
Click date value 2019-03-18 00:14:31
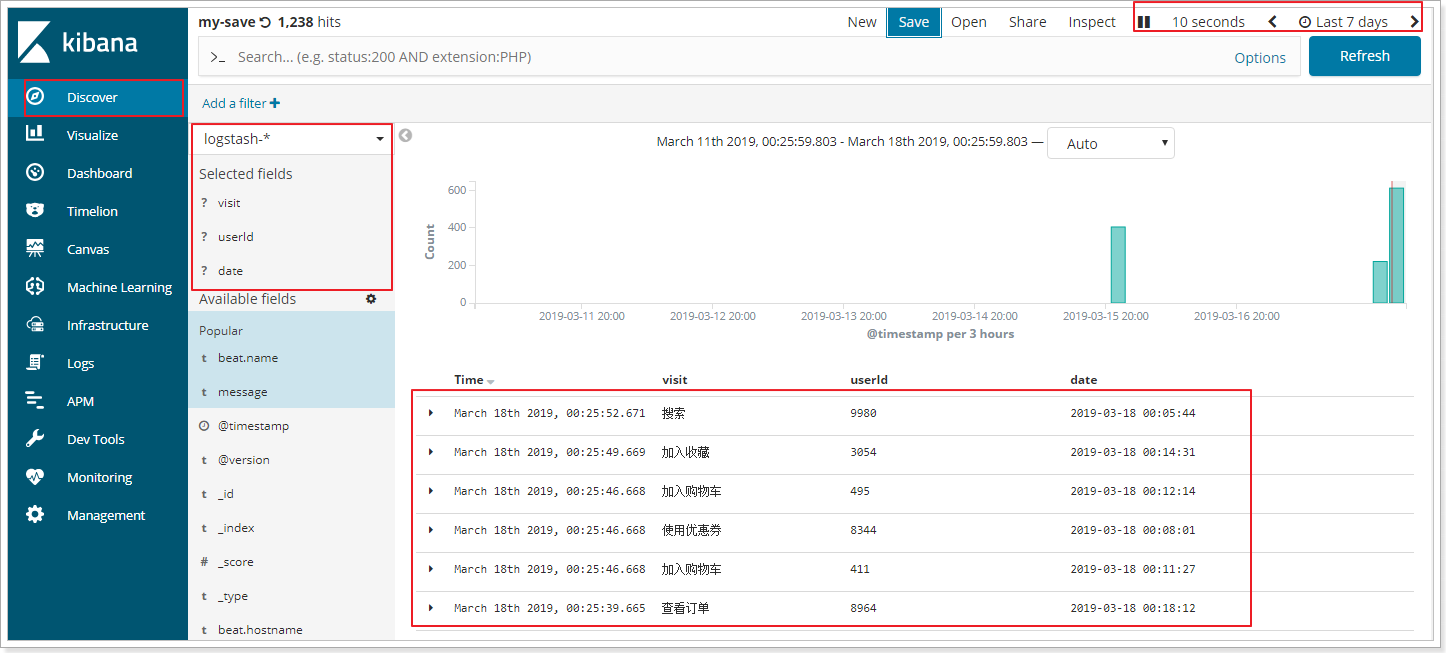pos(1132,452)
